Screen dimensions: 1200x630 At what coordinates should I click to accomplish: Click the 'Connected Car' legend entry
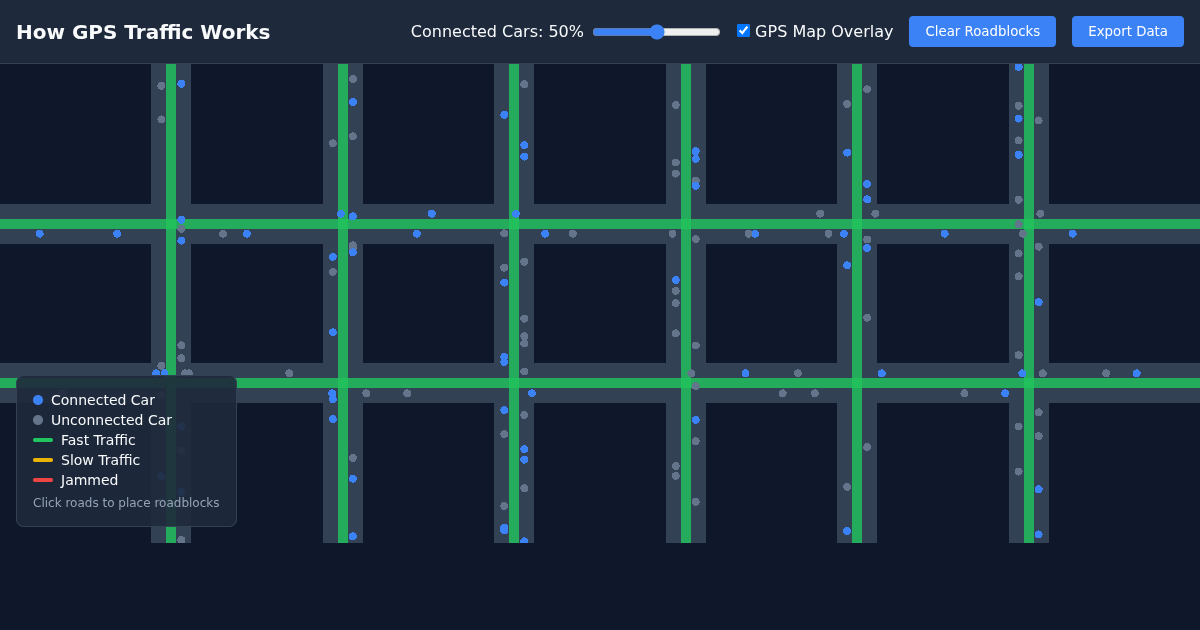tap(94, 400)
